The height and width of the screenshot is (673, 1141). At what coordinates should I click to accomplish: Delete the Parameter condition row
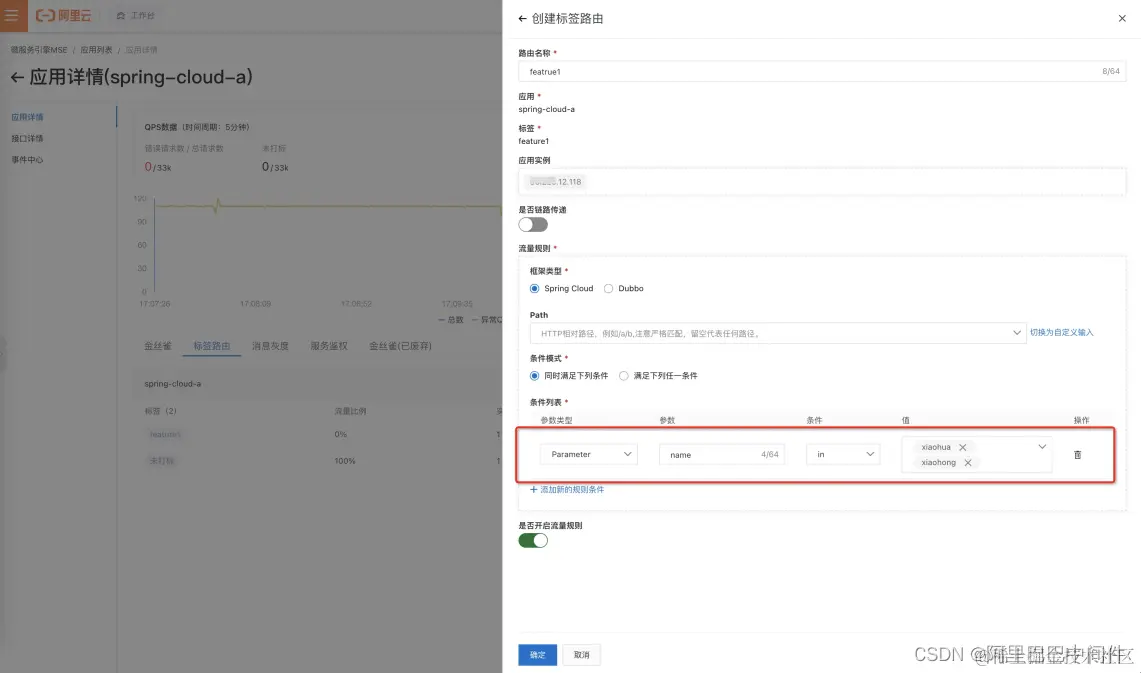[1078, 455]
